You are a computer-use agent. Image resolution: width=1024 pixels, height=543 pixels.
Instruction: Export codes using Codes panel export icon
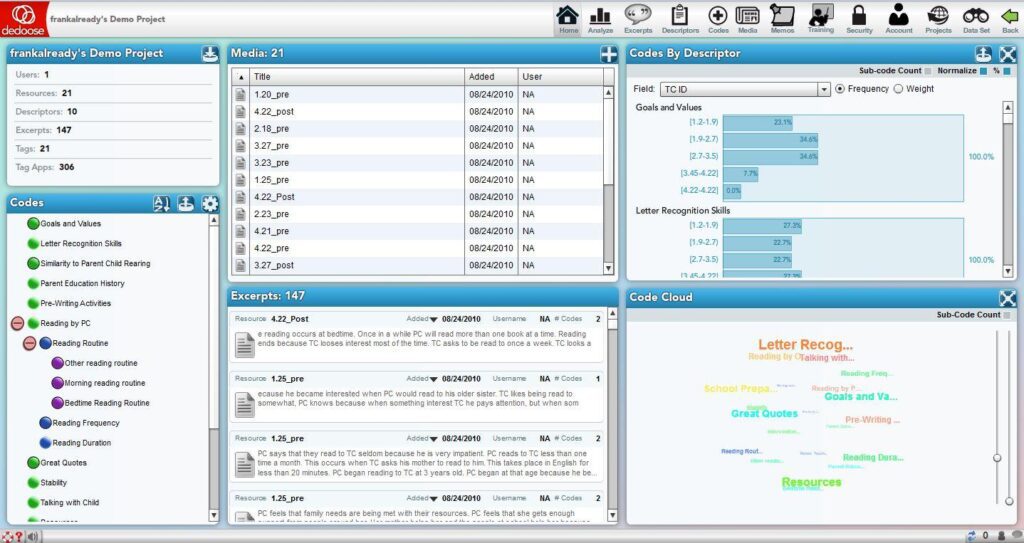(186, 204)
